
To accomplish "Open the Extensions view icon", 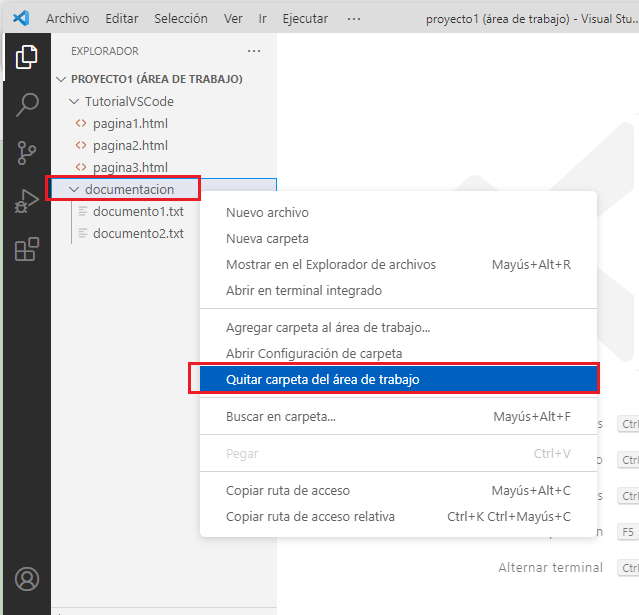I will pyautogui.click(x=27, y=249).
